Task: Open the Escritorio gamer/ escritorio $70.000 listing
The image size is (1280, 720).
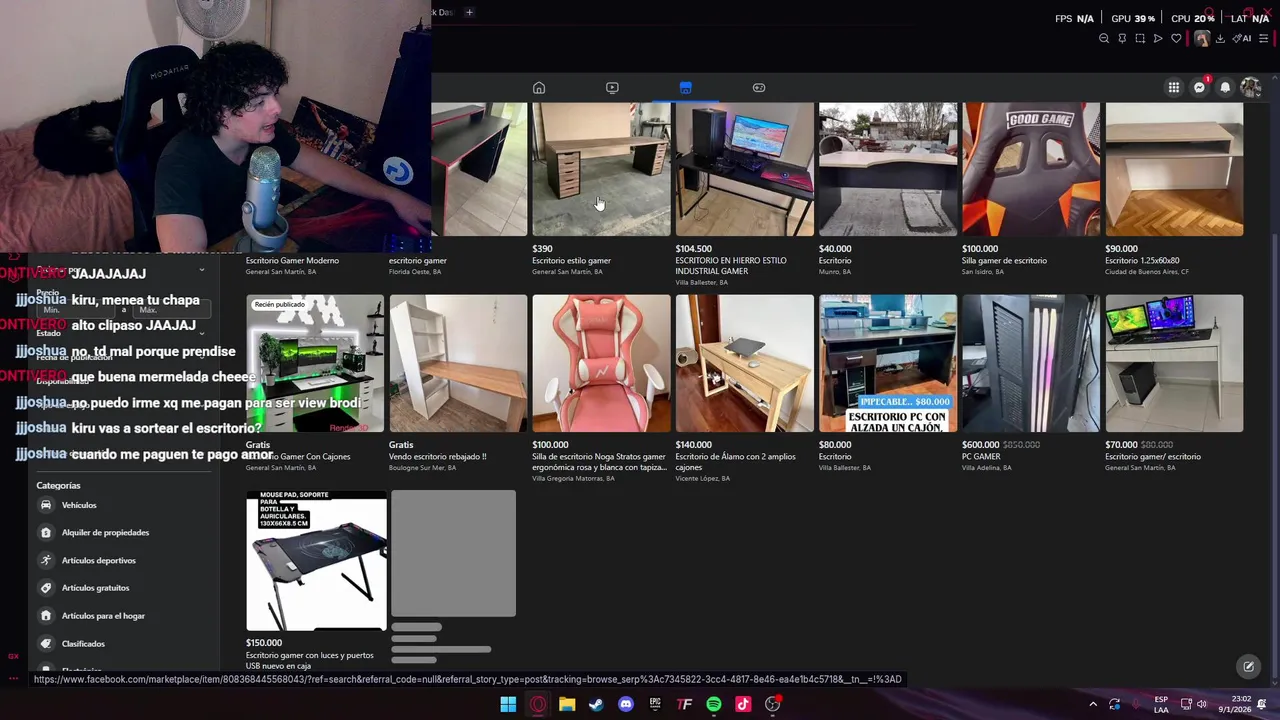Action: 1174,383
